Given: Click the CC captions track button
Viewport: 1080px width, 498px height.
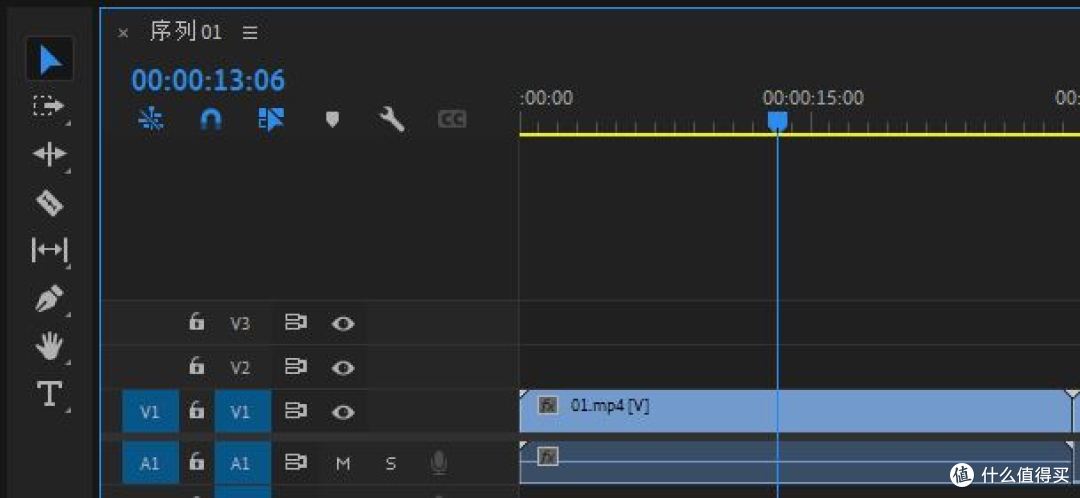Looking at the screenshot, I should click(452, 120).
